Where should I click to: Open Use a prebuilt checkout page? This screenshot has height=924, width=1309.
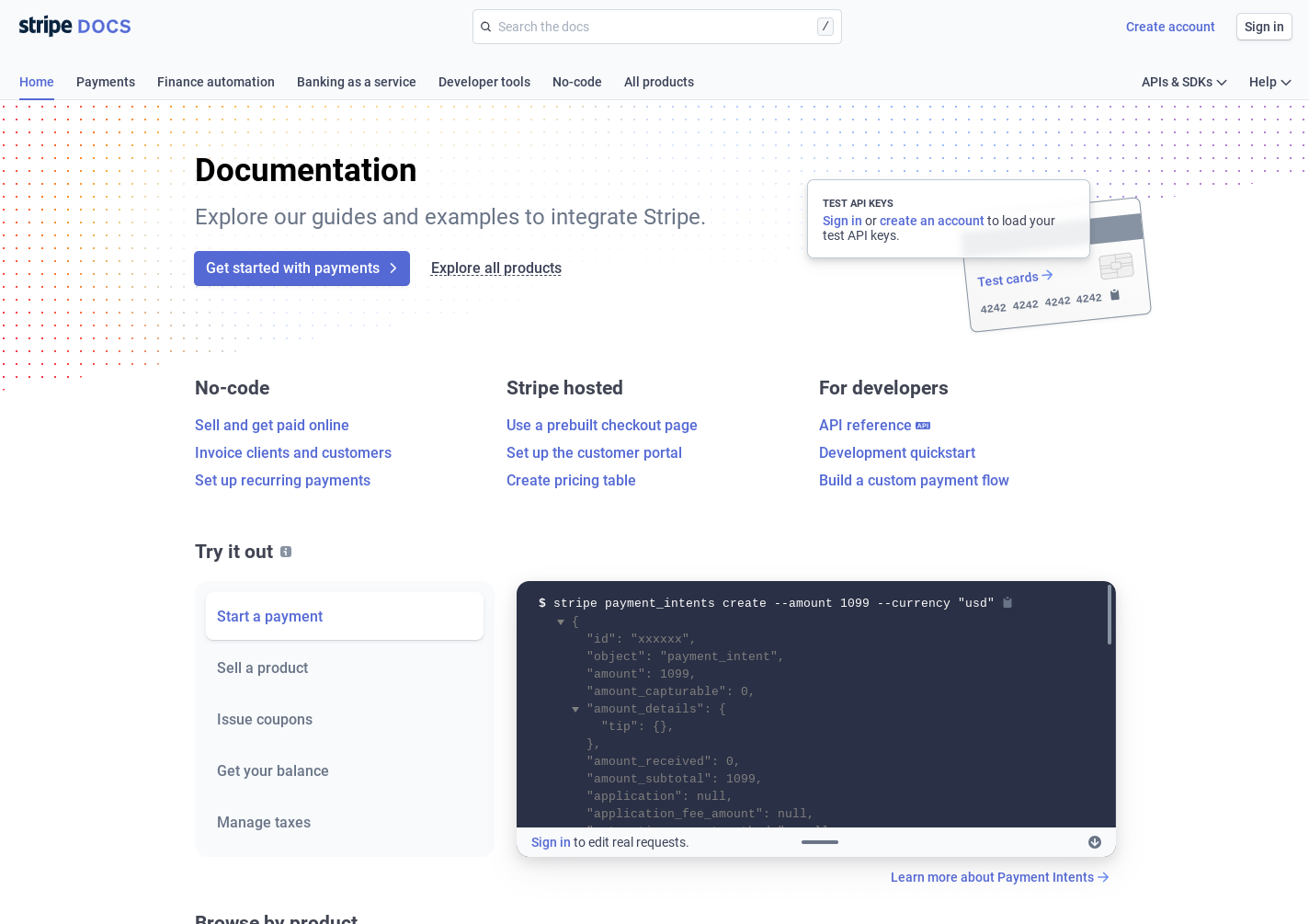point(602,425)
